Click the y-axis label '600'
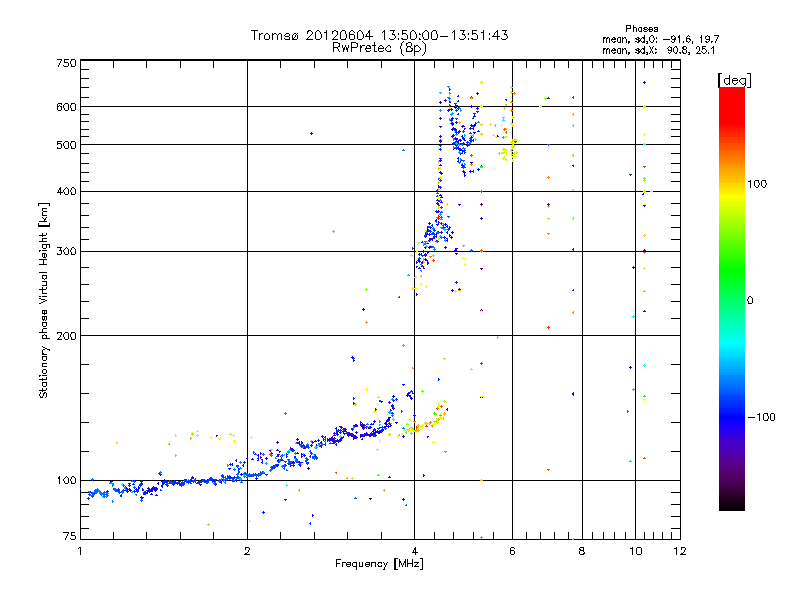Image resolution: width=800 pixels, height=600 pixels. [66, 107]
